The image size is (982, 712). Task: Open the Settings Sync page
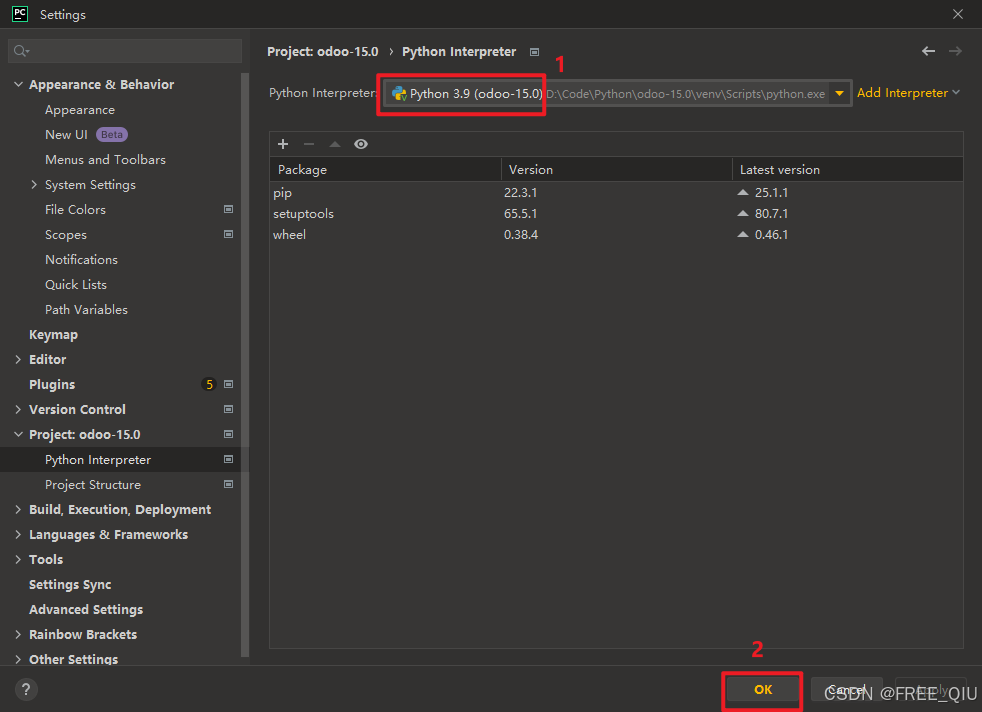click(x=70, y=584)
